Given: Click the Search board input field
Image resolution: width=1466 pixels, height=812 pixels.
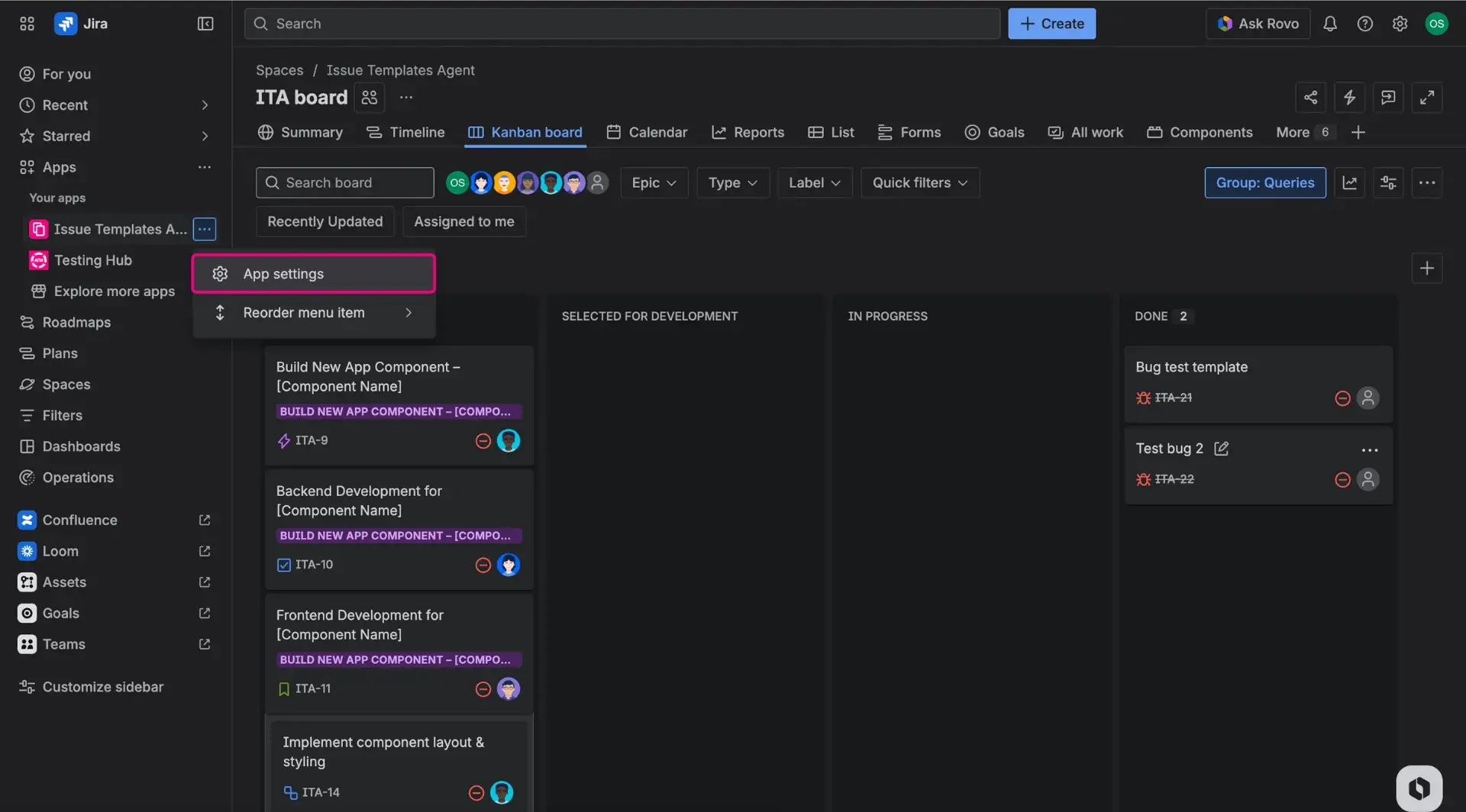Looking at the screenshot, I should click(x=344, y=182).
